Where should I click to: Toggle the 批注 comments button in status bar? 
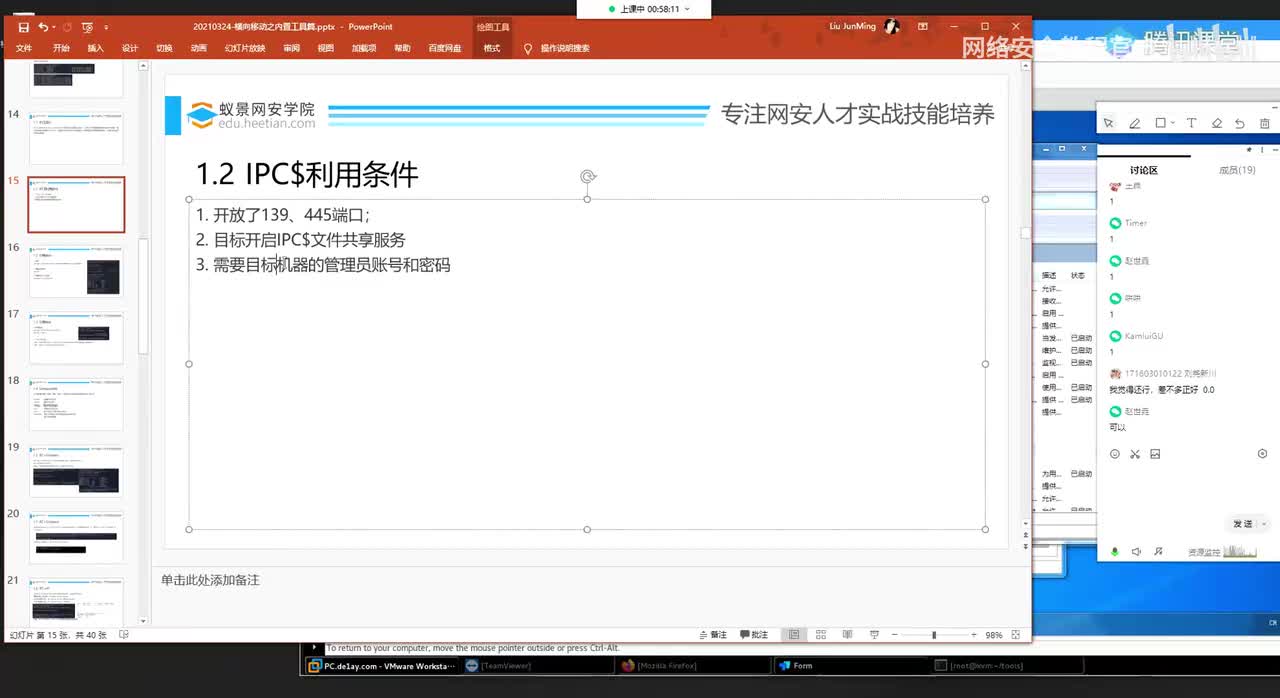coord(755,635)
